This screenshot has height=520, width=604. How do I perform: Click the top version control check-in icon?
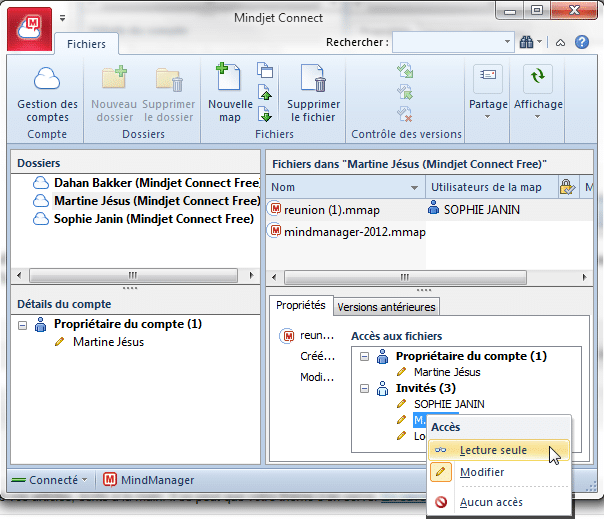[x=405, y=70]
